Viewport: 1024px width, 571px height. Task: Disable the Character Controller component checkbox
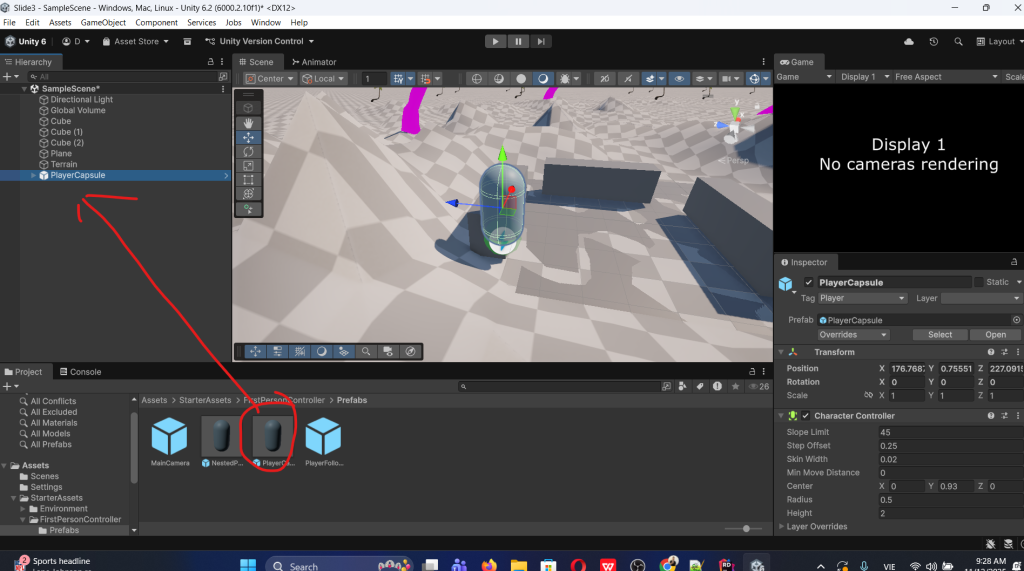(x=806, y=416)
